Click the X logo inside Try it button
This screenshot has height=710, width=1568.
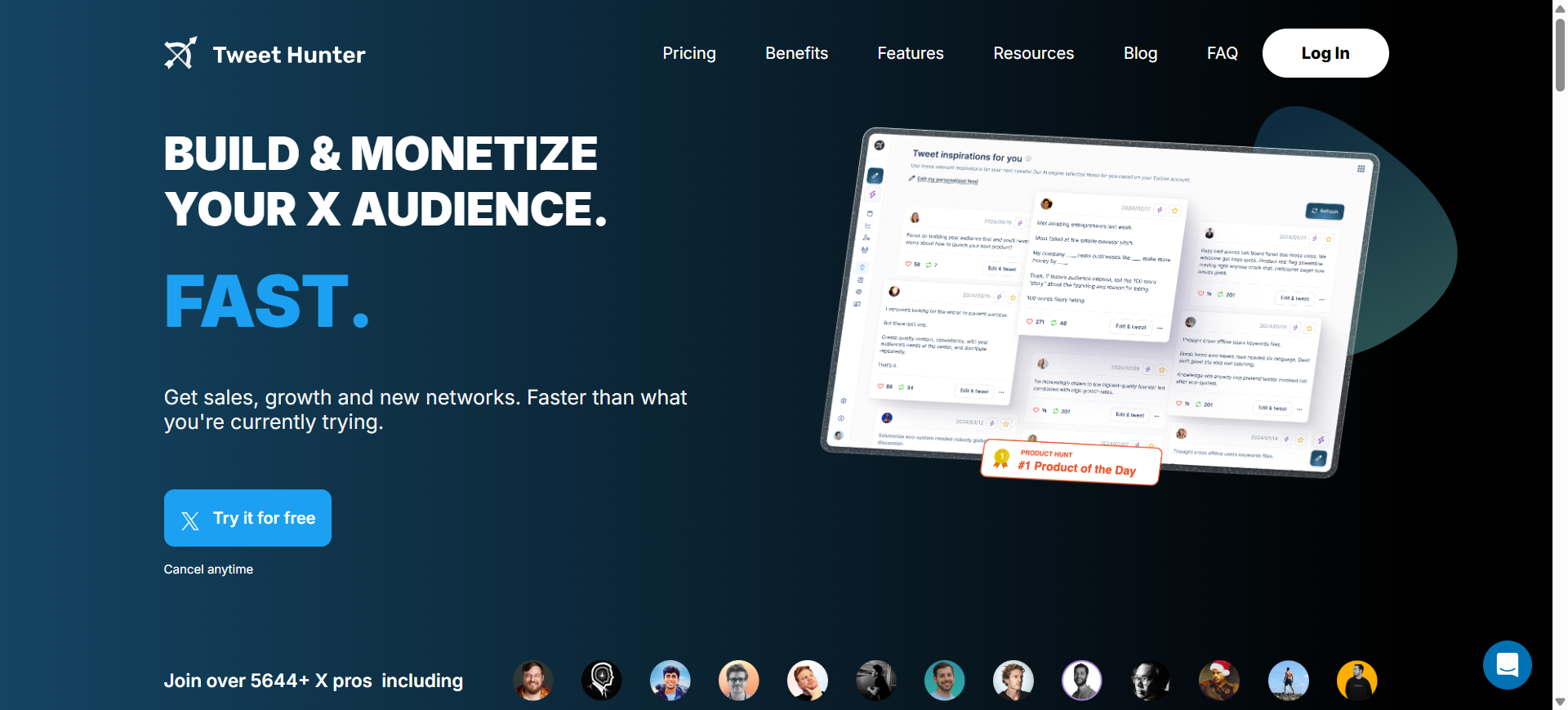click(190, 520)
